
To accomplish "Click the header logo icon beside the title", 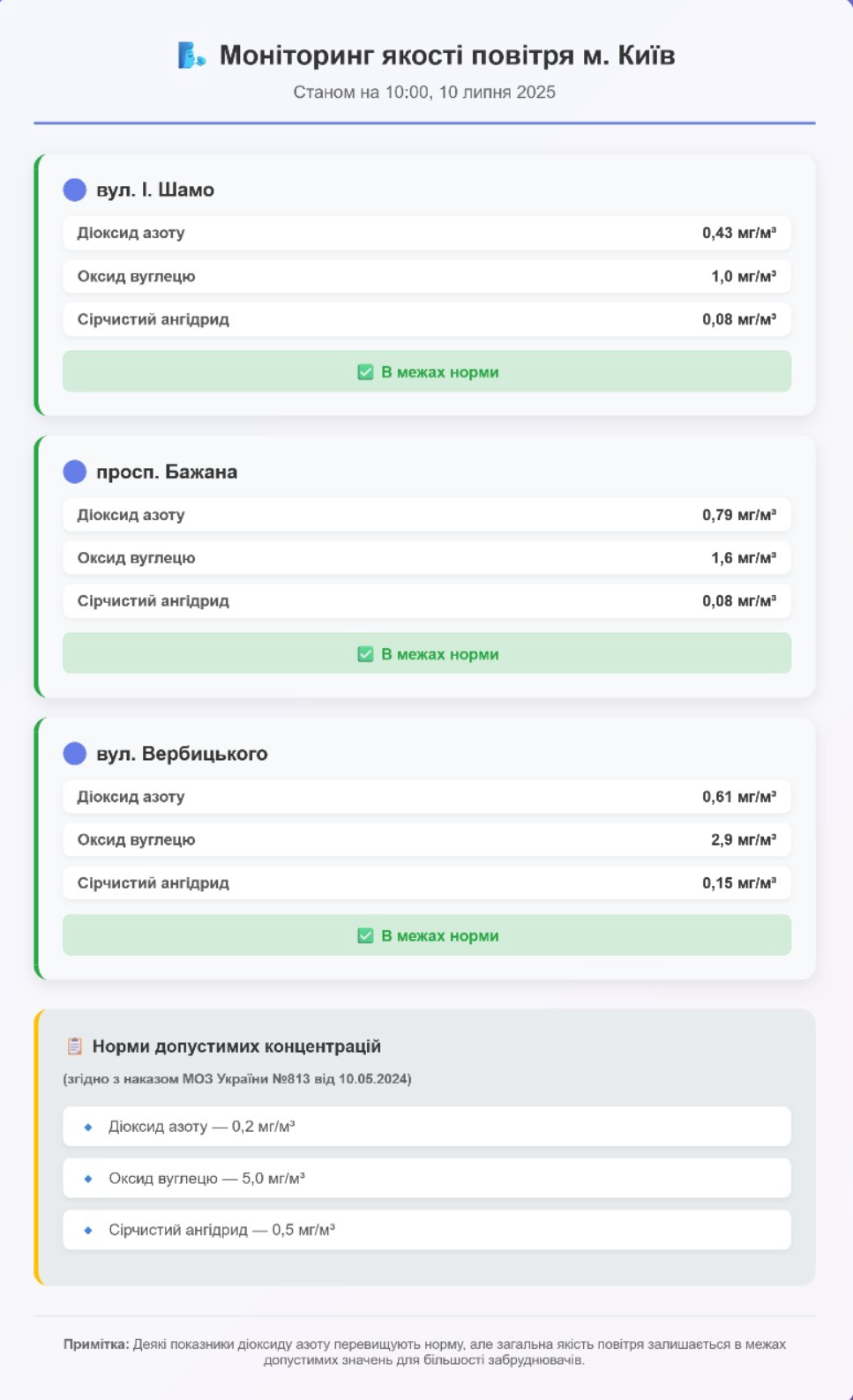I will pos(191,56).
